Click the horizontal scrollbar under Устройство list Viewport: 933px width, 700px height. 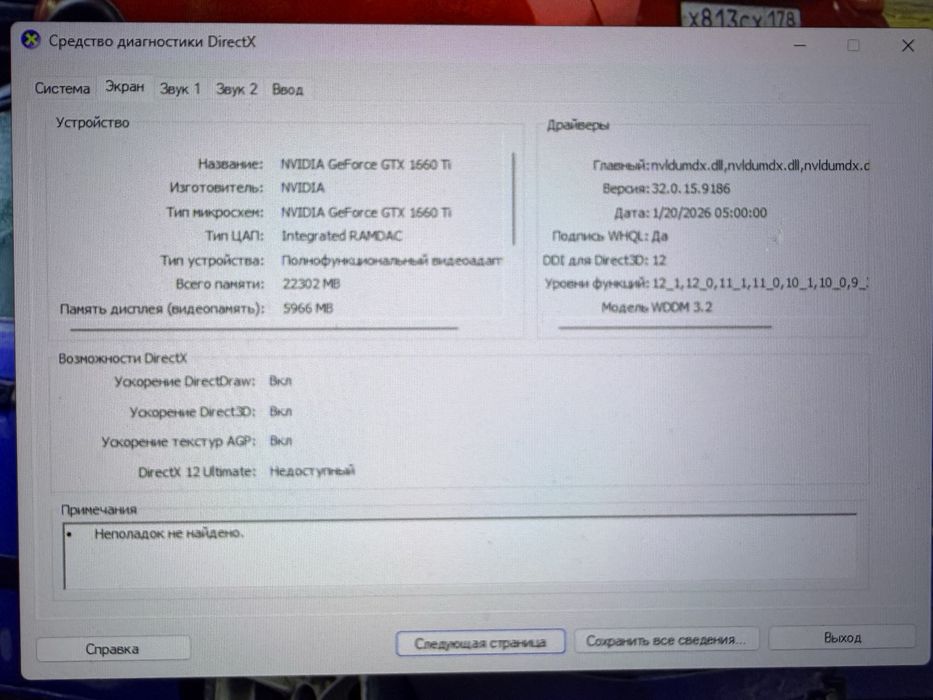coord(264,328)
